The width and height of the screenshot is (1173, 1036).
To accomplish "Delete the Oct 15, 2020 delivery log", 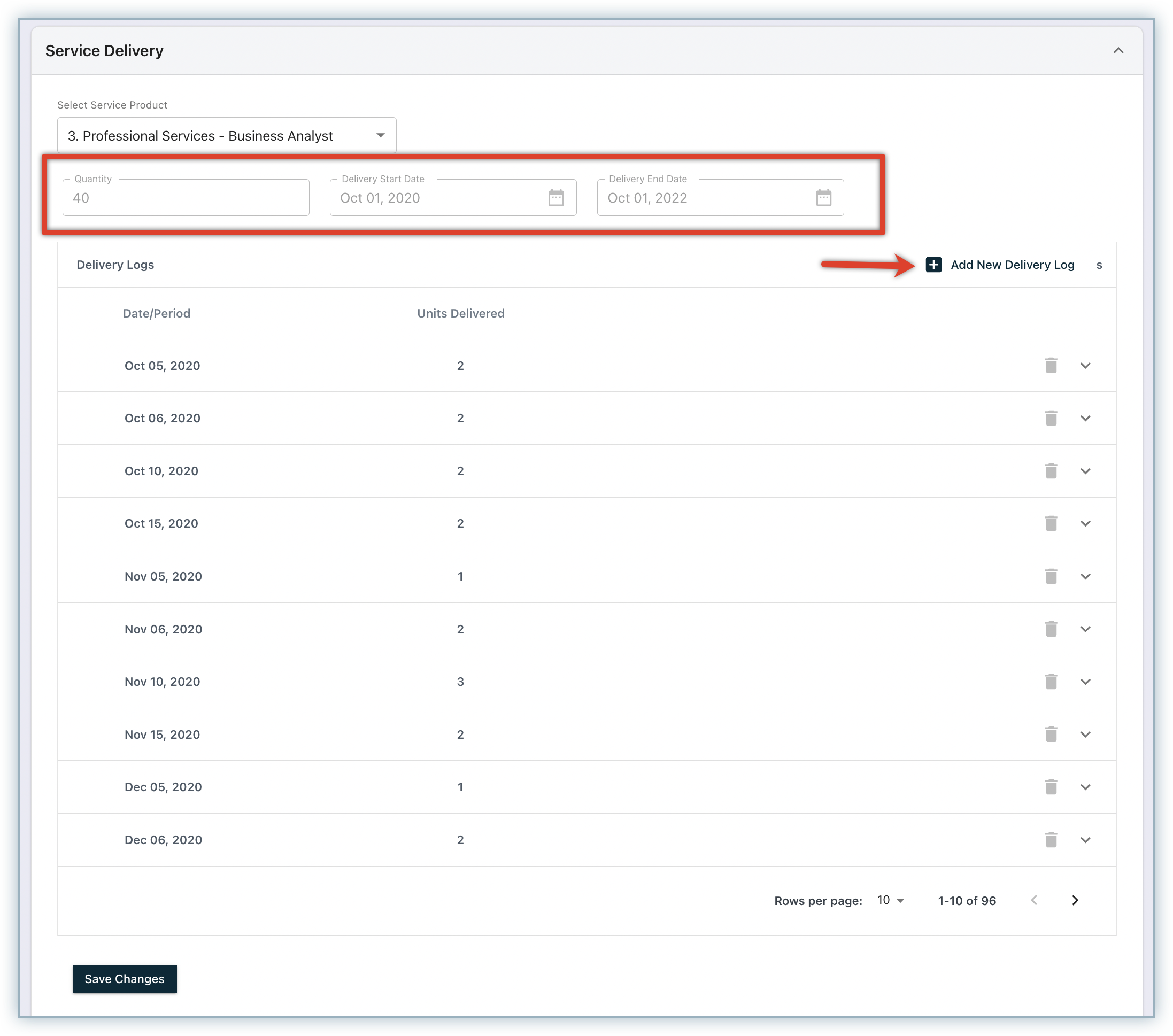I will (x=1051, y=523).
